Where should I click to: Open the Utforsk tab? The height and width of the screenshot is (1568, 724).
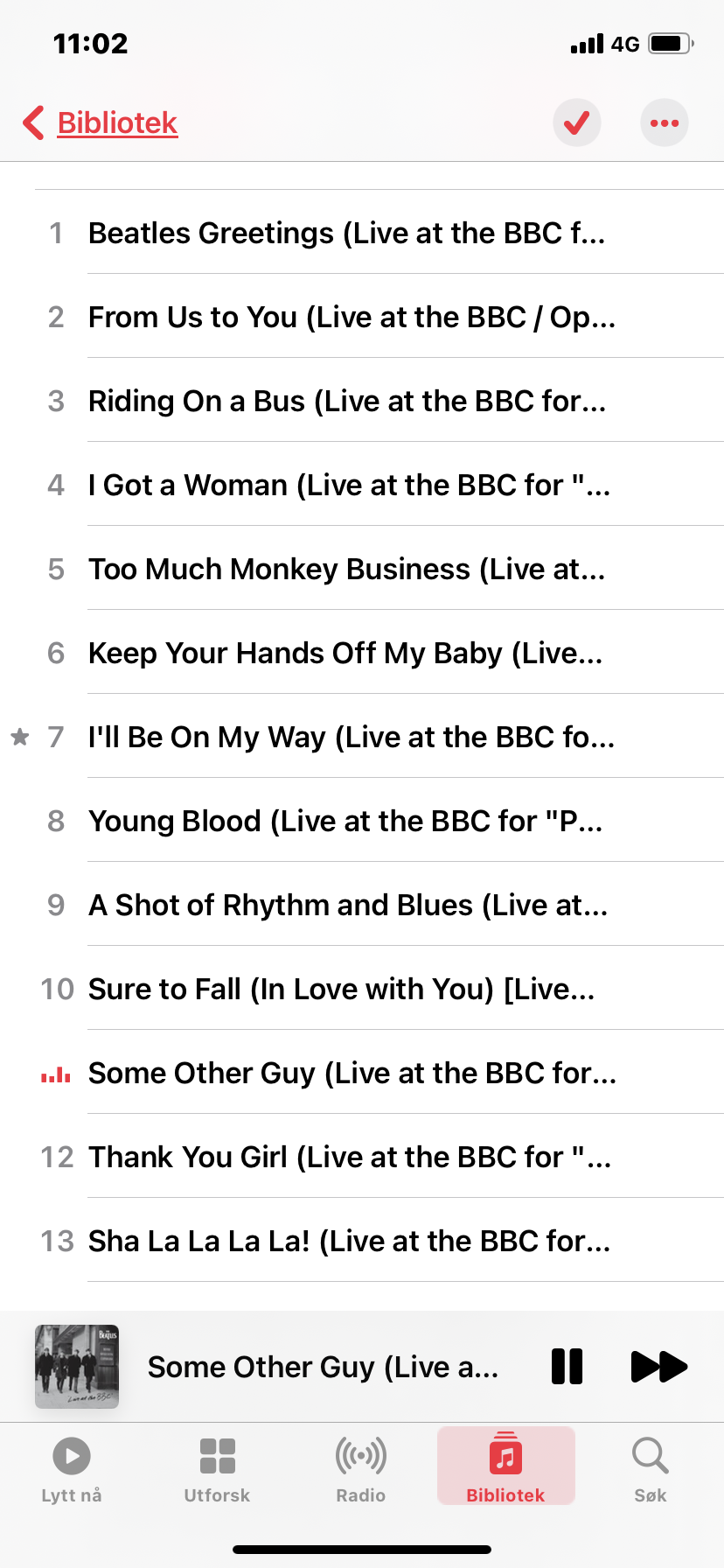click(217, 1470)
